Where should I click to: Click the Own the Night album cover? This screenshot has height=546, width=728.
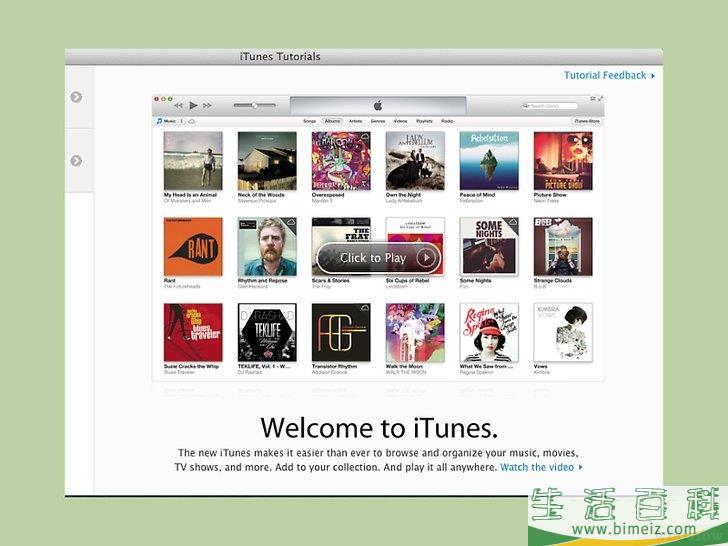click(415, 161)
